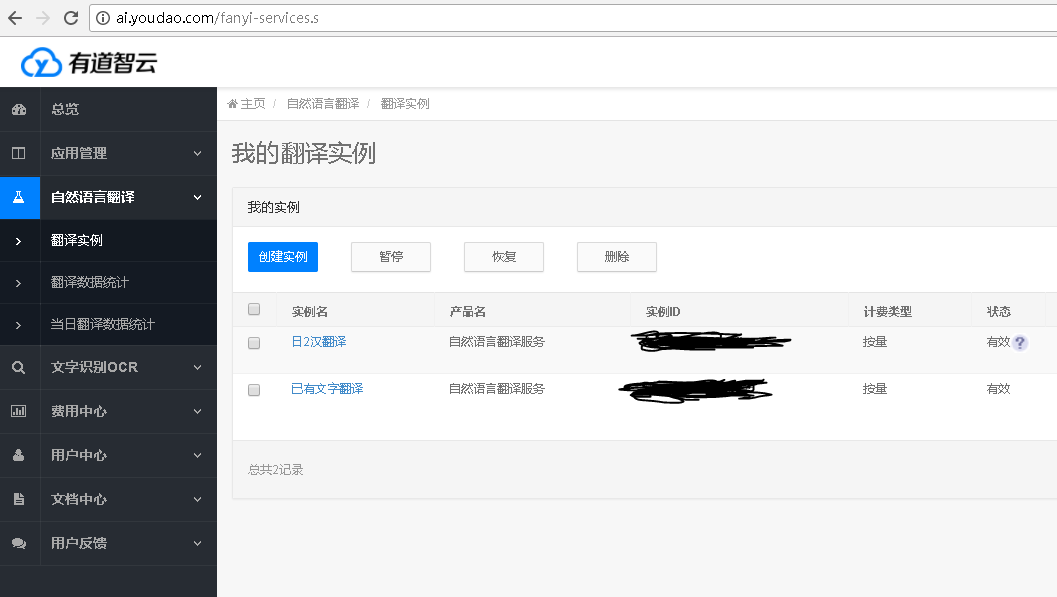Check the box for 已有文字翻译 row
Image resolution: width=1057 pixels, height=597 pixels.
254,390
